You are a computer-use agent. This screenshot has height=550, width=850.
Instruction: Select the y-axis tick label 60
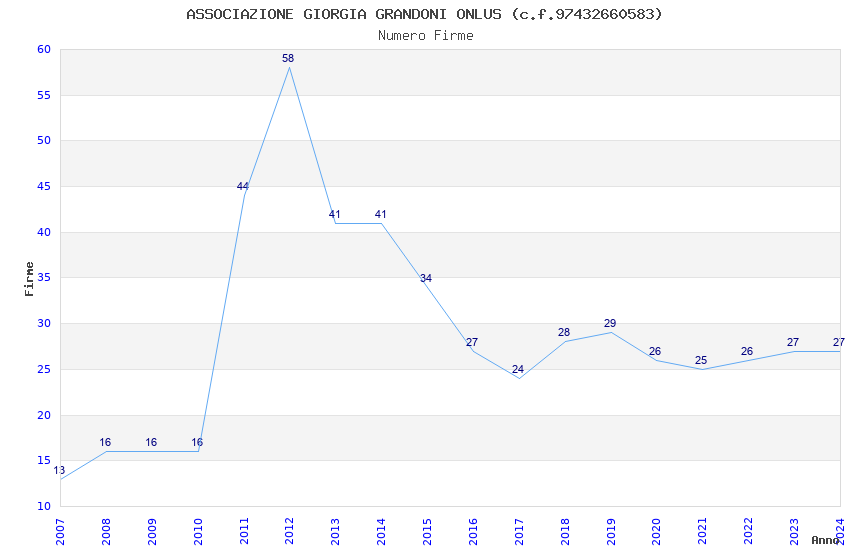pyautogui.click(x=44, y=49)
